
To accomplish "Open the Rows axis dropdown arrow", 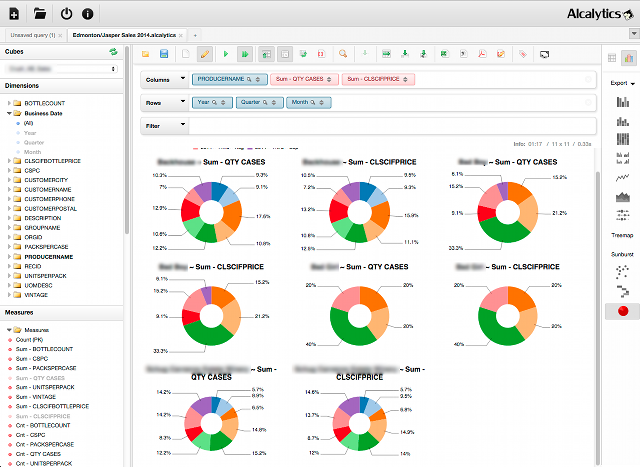I will [x=182, y=102].
